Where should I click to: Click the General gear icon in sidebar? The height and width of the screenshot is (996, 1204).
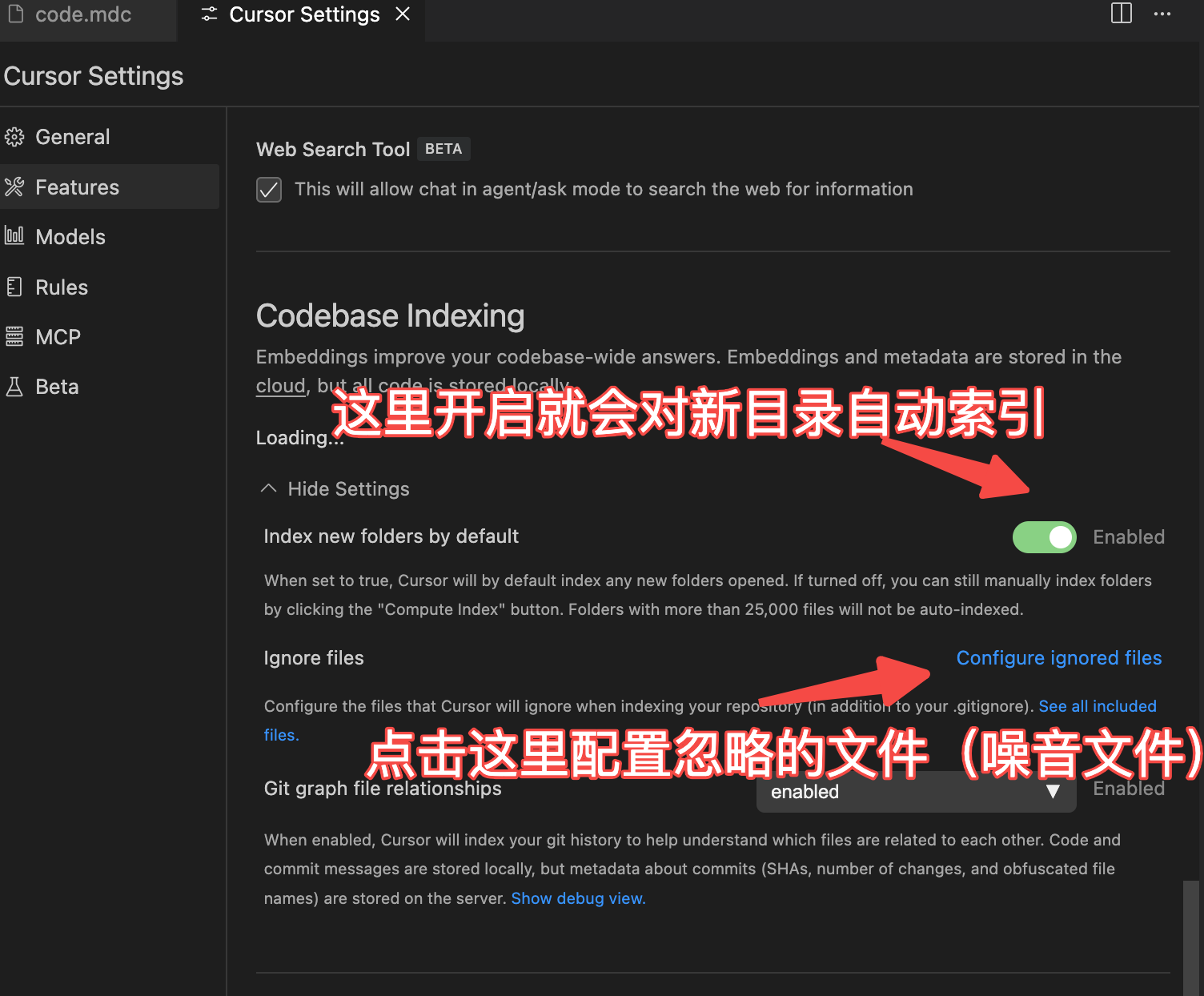pyautogui.click(x=14, y=137)
